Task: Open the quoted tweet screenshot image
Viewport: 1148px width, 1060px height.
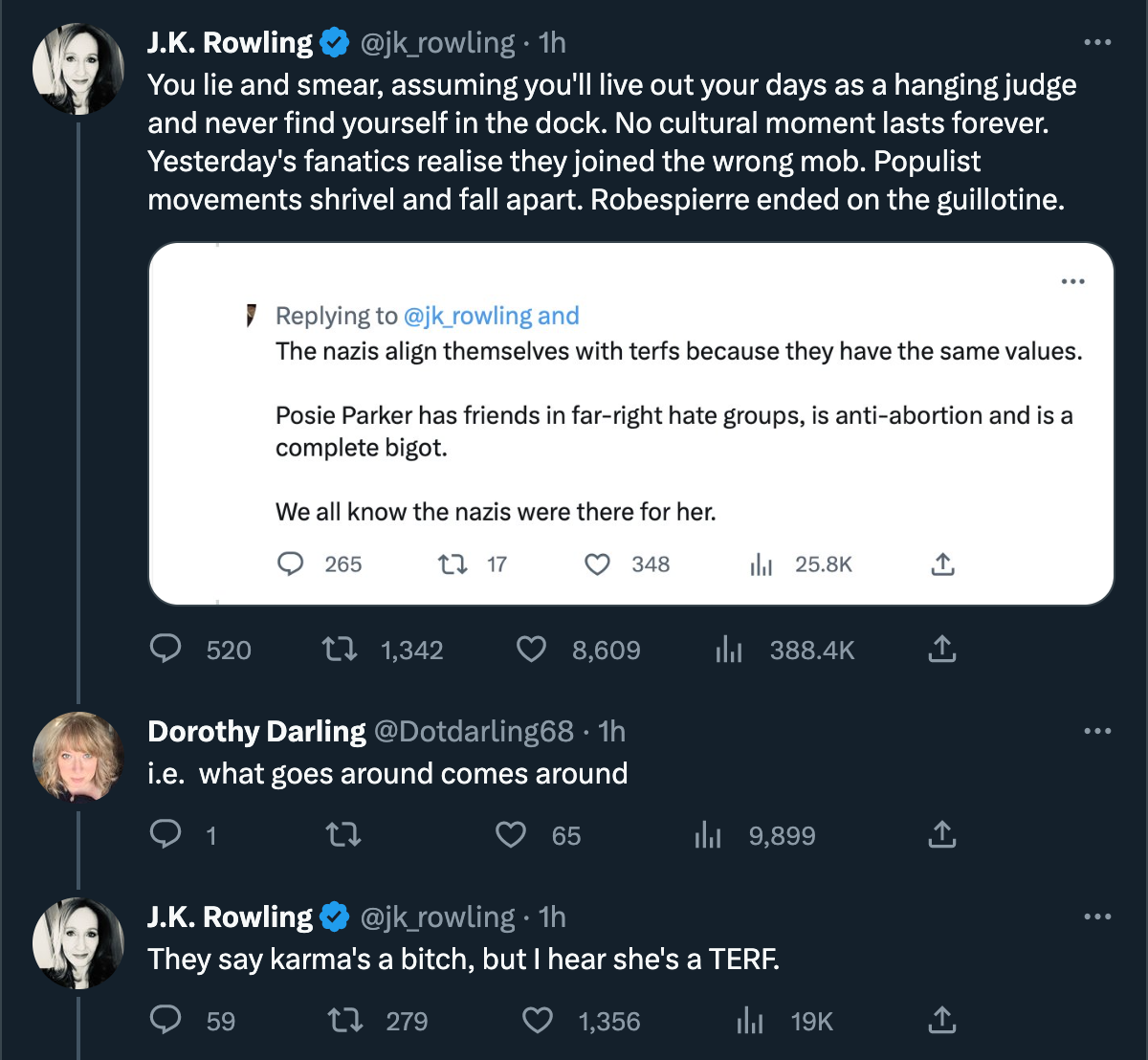Action: [631, 424]
